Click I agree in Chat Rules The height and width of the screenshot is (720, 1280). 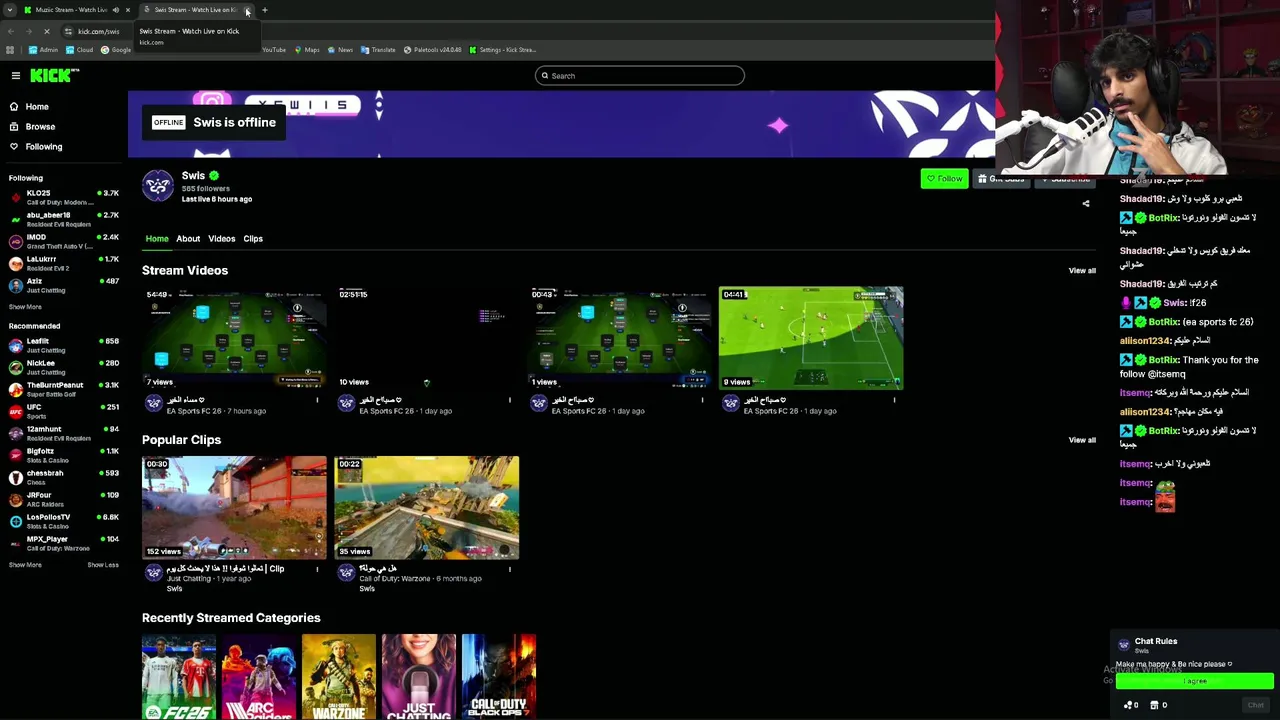click(x=1195, y=682)
